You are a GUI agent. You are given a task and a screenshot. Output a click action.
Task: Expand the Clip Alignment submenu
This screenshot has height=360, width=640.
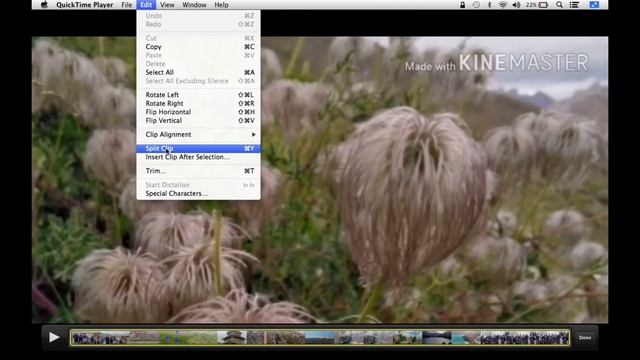click(198, 134)
